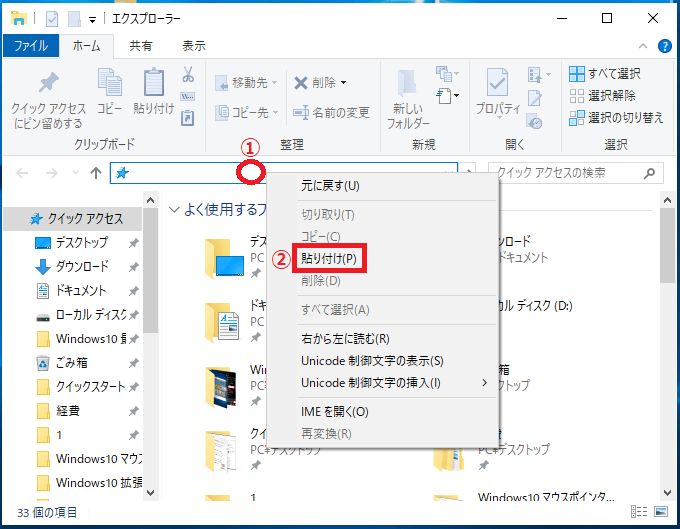Viewport: 680px width, 529px height.
Task: Click the Edit icon in the Open group
Action: 535,98
